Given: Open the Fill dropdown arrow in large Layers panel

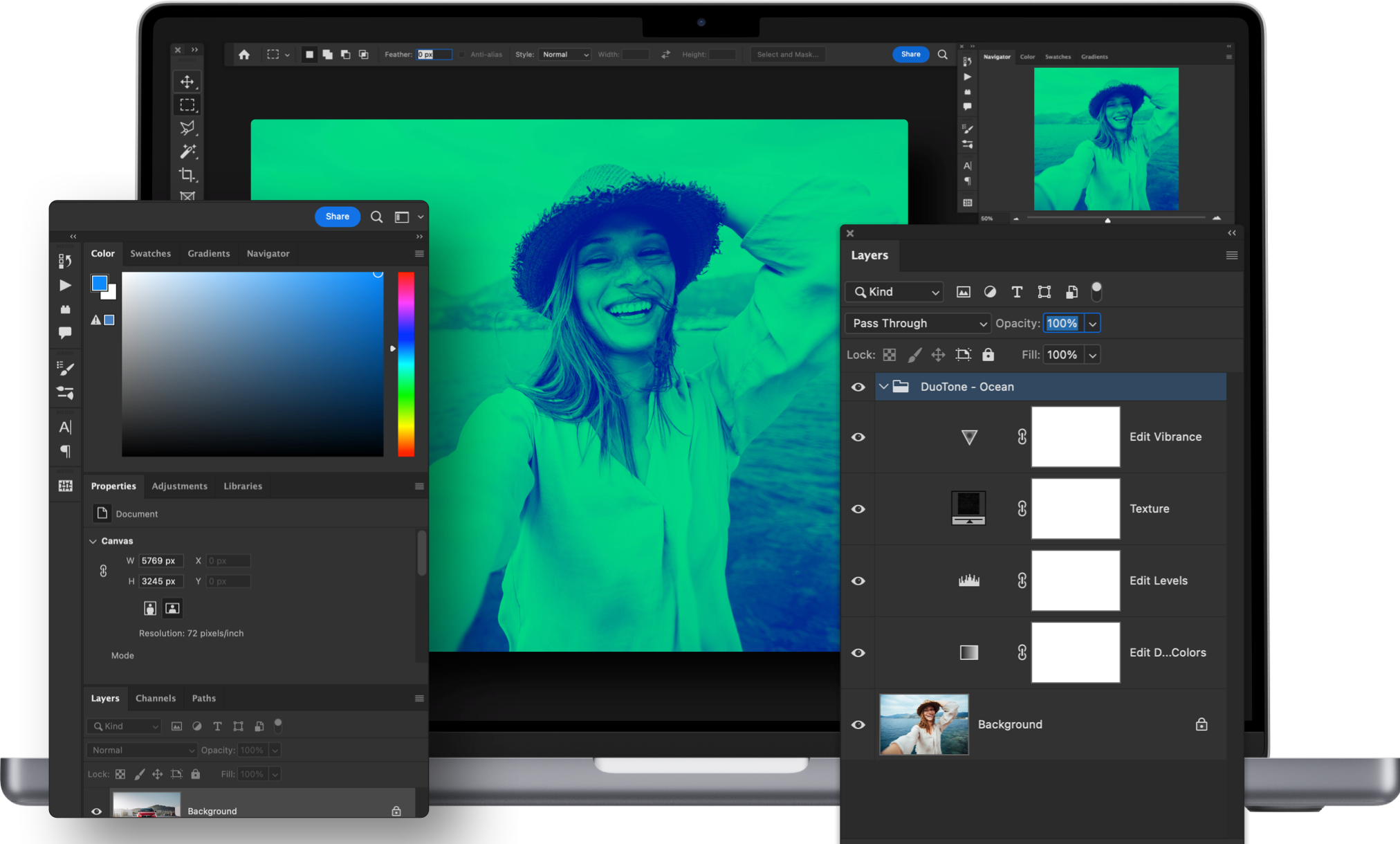Looking at the screenshot, I should coord(1092,356).
